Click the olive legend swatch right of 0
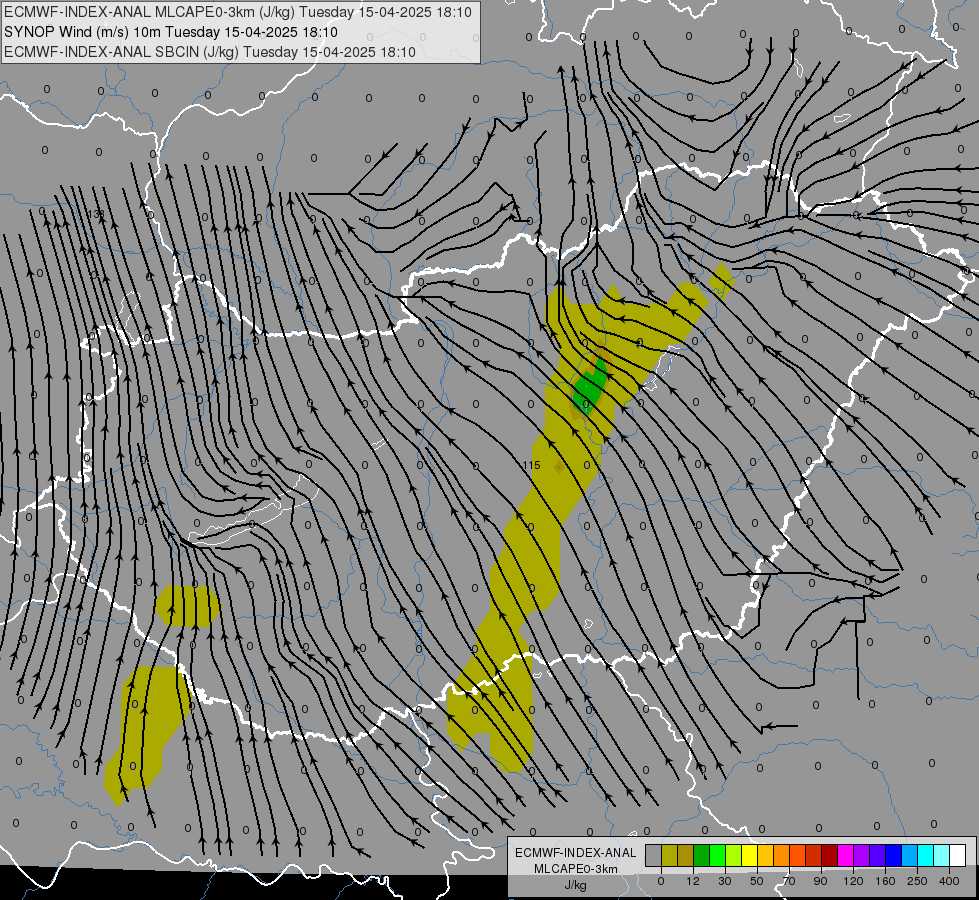Viewport: 979px width, 900px height. coord(669,855)
